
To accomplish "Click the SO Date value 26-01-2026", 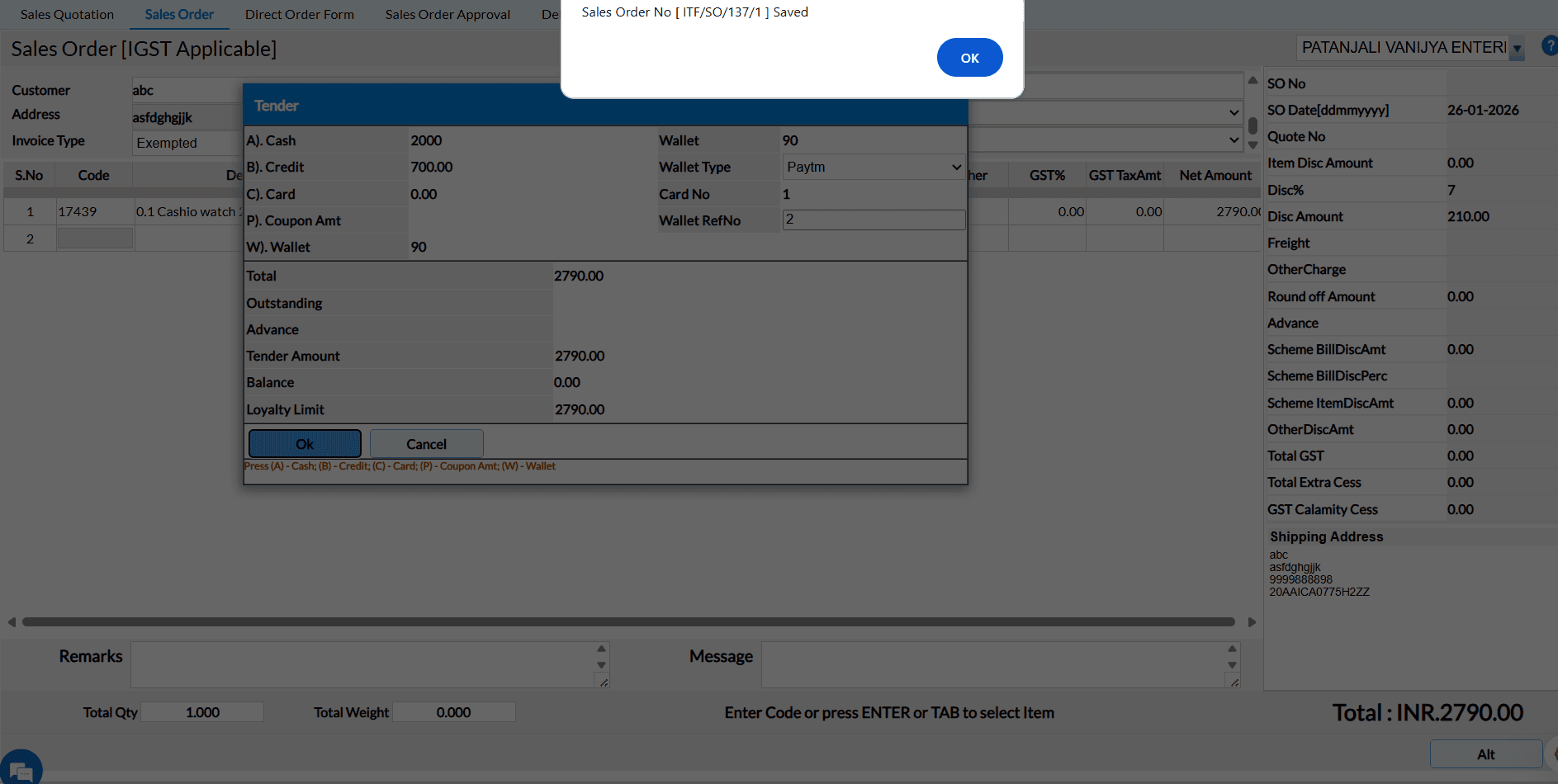I will 1483,110.
